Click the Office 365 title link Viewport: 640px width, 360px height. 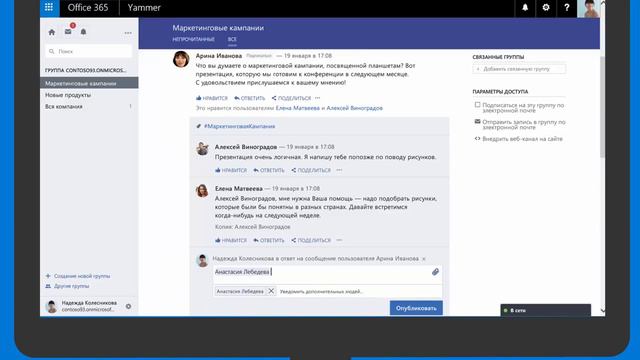88,7
